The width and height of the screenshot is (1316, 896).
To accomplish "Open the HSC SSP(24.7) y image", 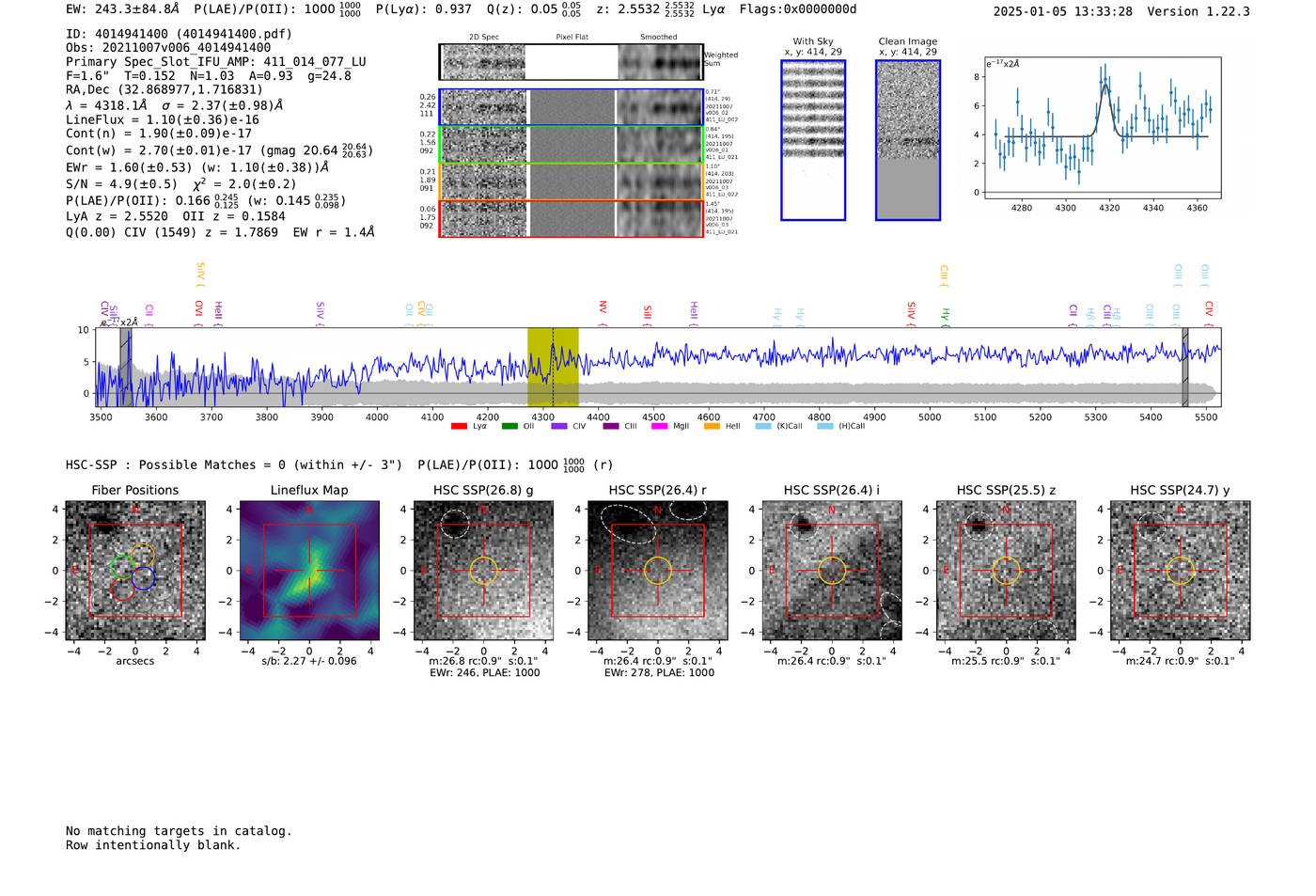I will (1180, 571).
